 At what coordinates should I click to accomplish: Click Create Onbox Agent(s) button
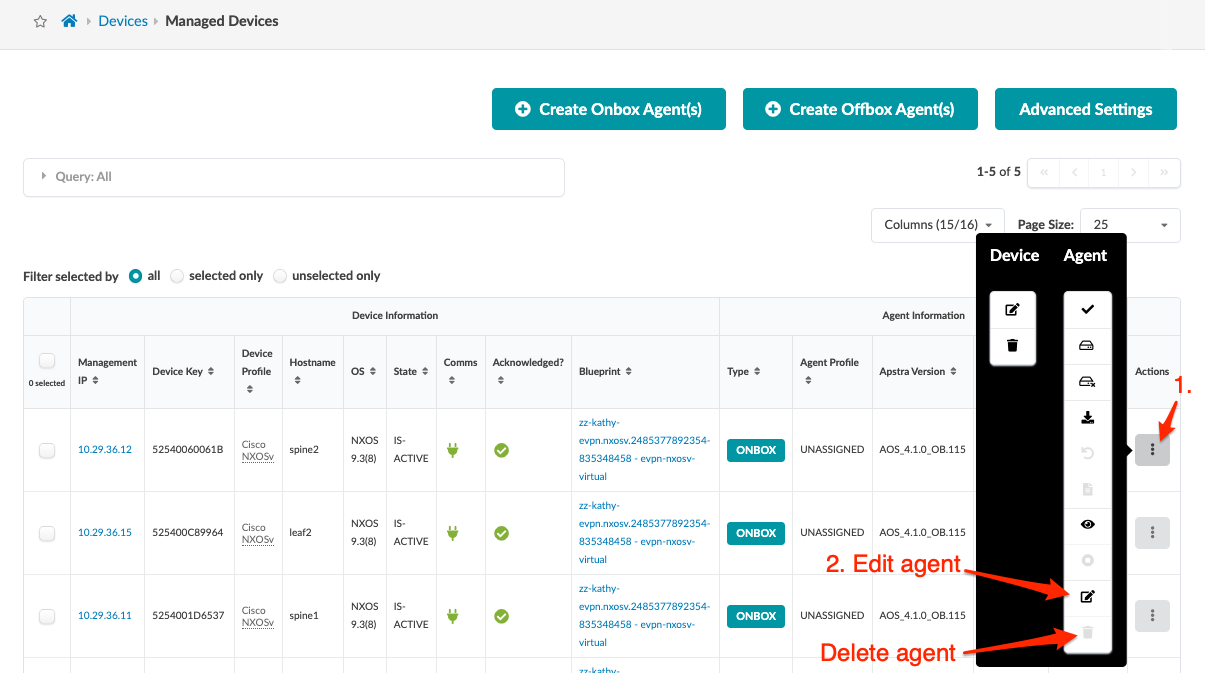(x=608, y=109)
